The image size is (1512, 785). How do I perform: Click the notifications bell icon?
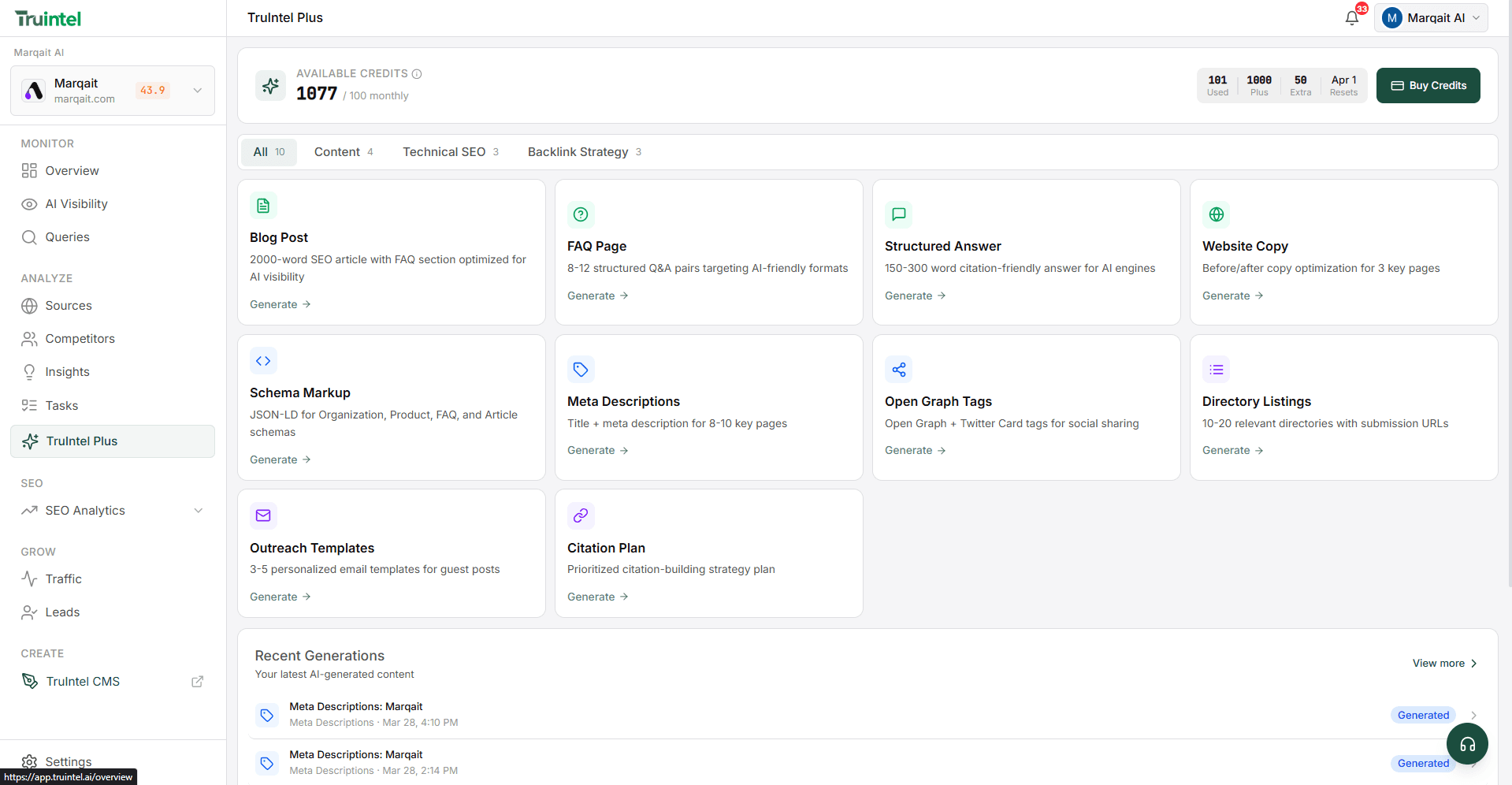1351,18
